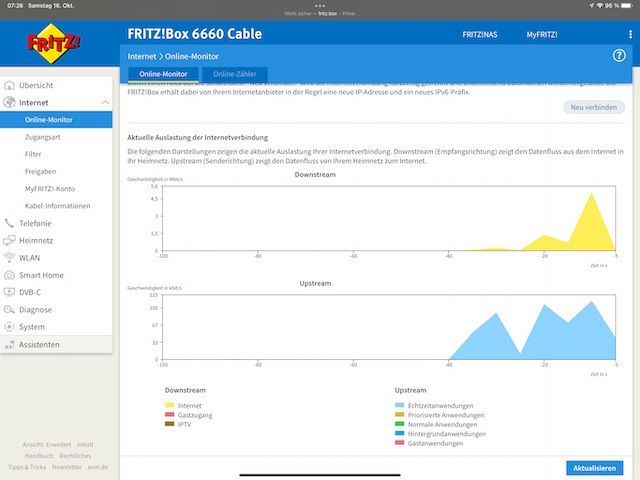The image size is (640, 480).
Task: Open the Diagnose menu
Action: [x=36, y=310]
